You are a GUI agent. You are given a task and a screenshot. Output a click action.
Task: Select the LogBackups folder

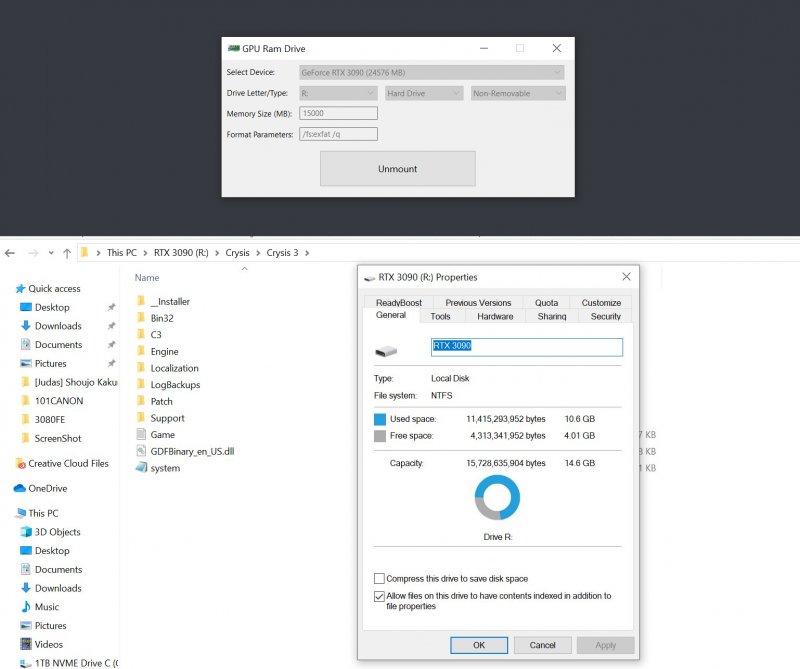tap(175, 385)
